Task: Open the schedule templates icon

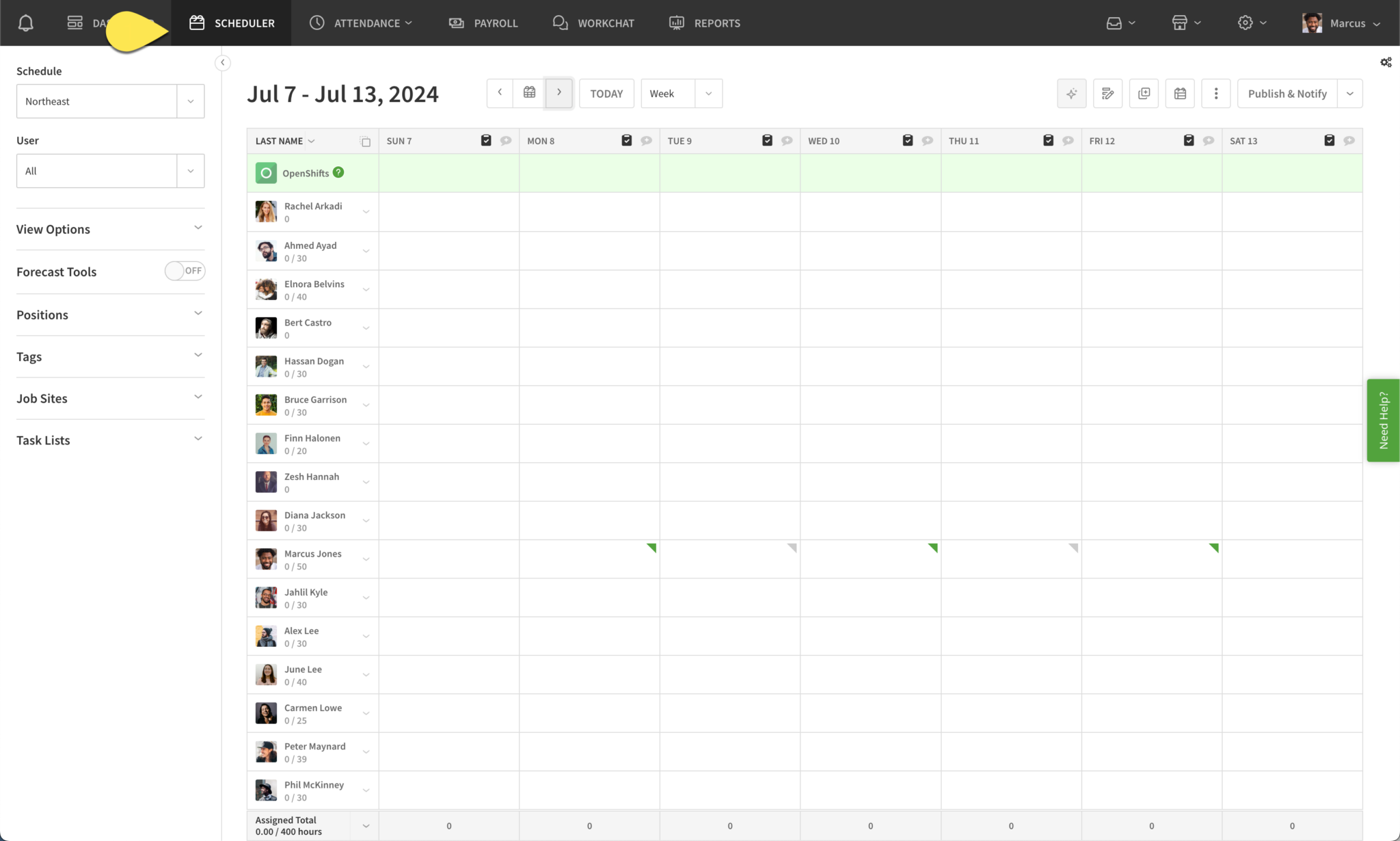Action: pyautogui.click(x=1180, y=93)
